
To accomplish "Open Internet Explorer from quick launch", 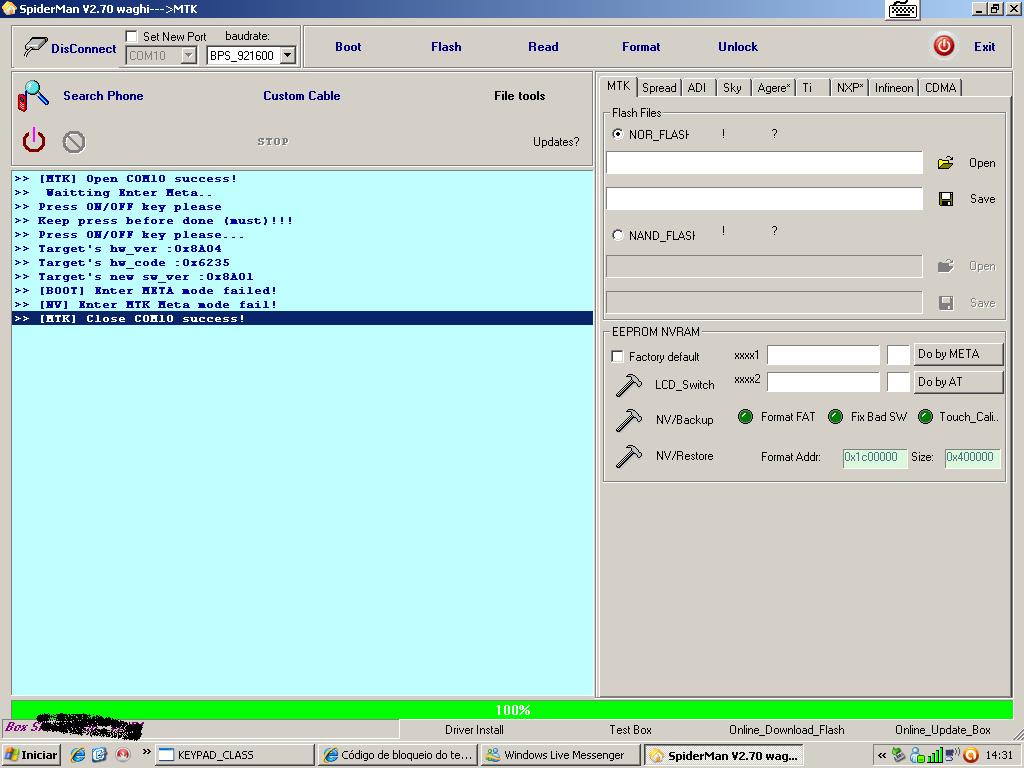I will tap(78, 755).
